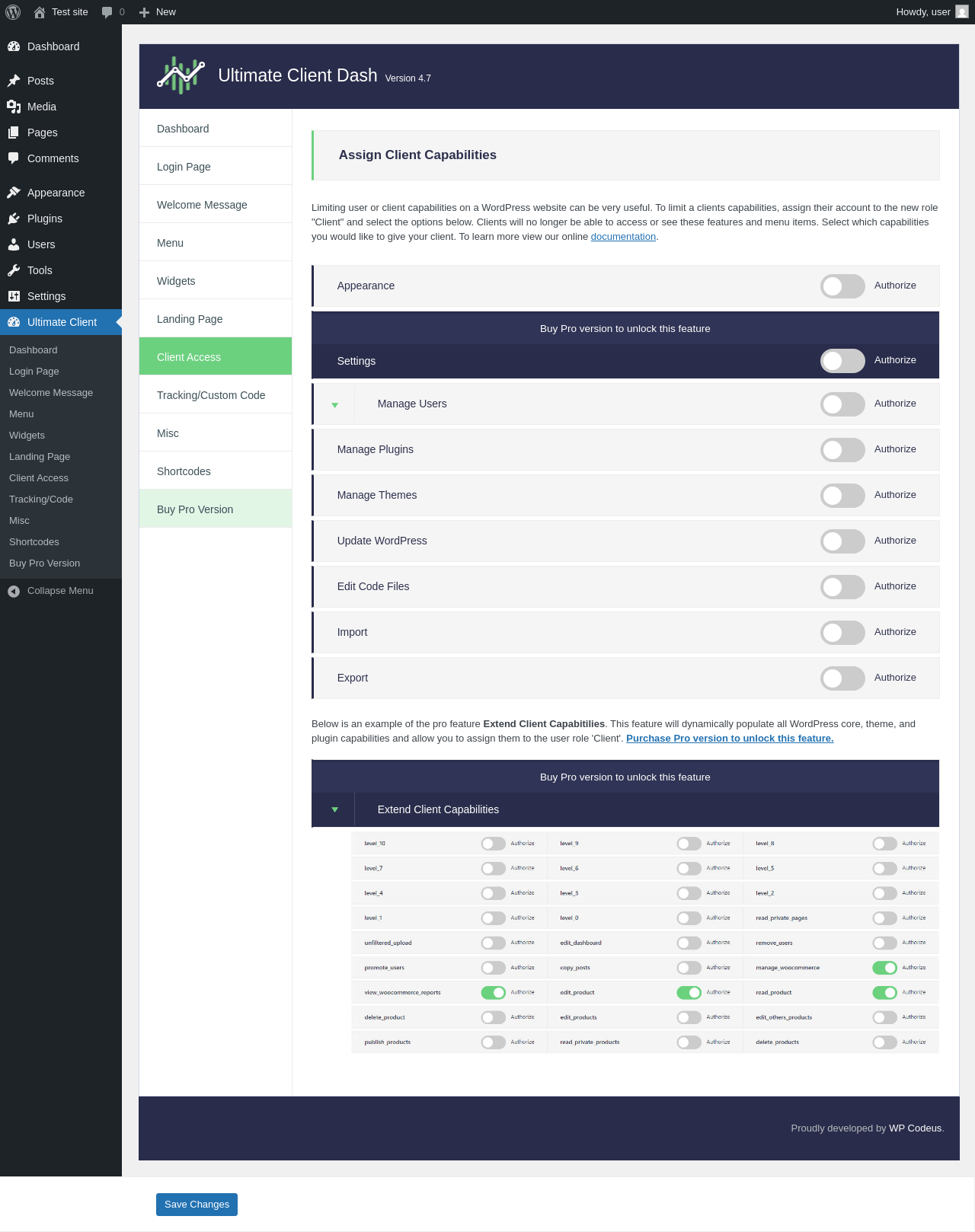Expand the Manage Users row arrow

(334, 405)
